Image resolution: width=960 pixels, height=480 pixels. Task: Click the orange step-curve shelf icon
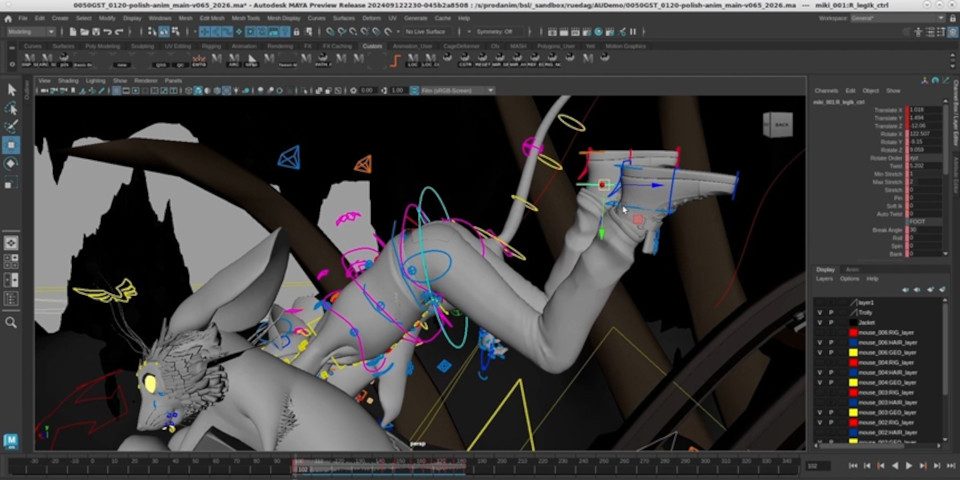click(394, 61)
